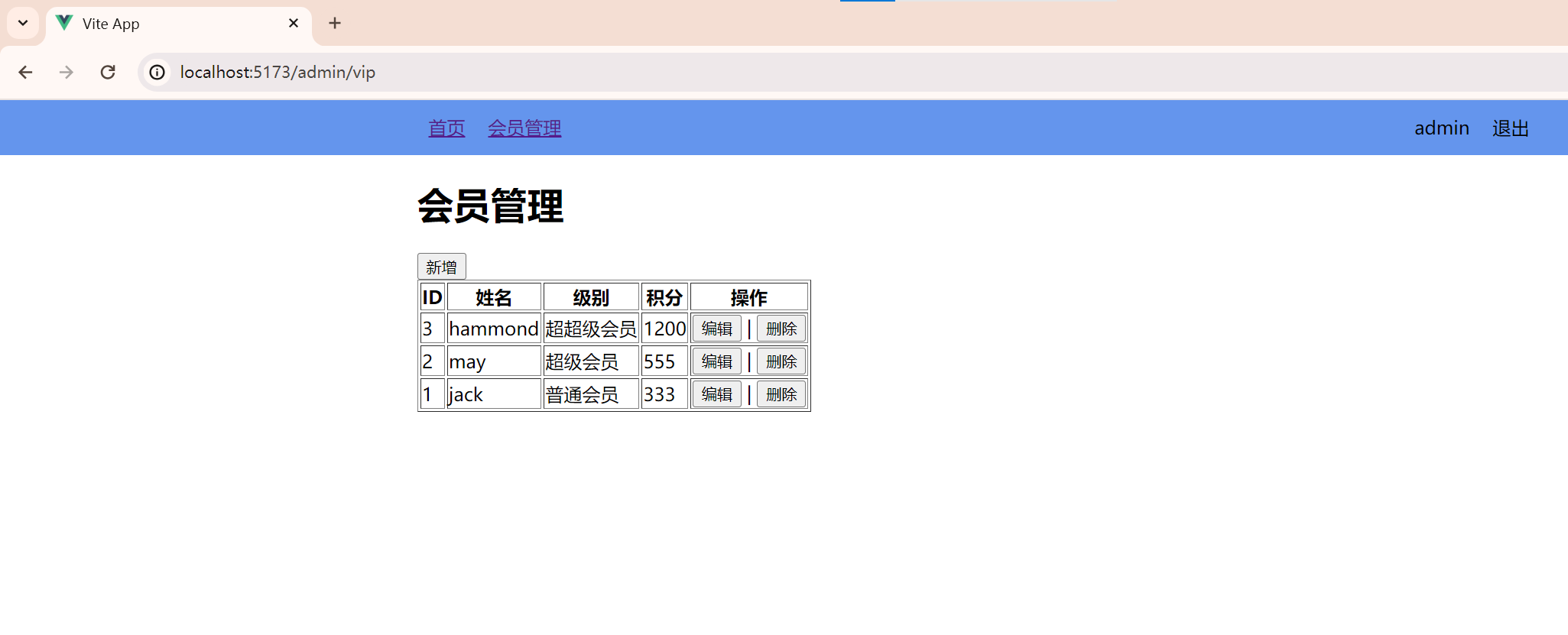The image size is (1568, 635).
Task: Delete may's row with 删除
Action: [781, 361]
